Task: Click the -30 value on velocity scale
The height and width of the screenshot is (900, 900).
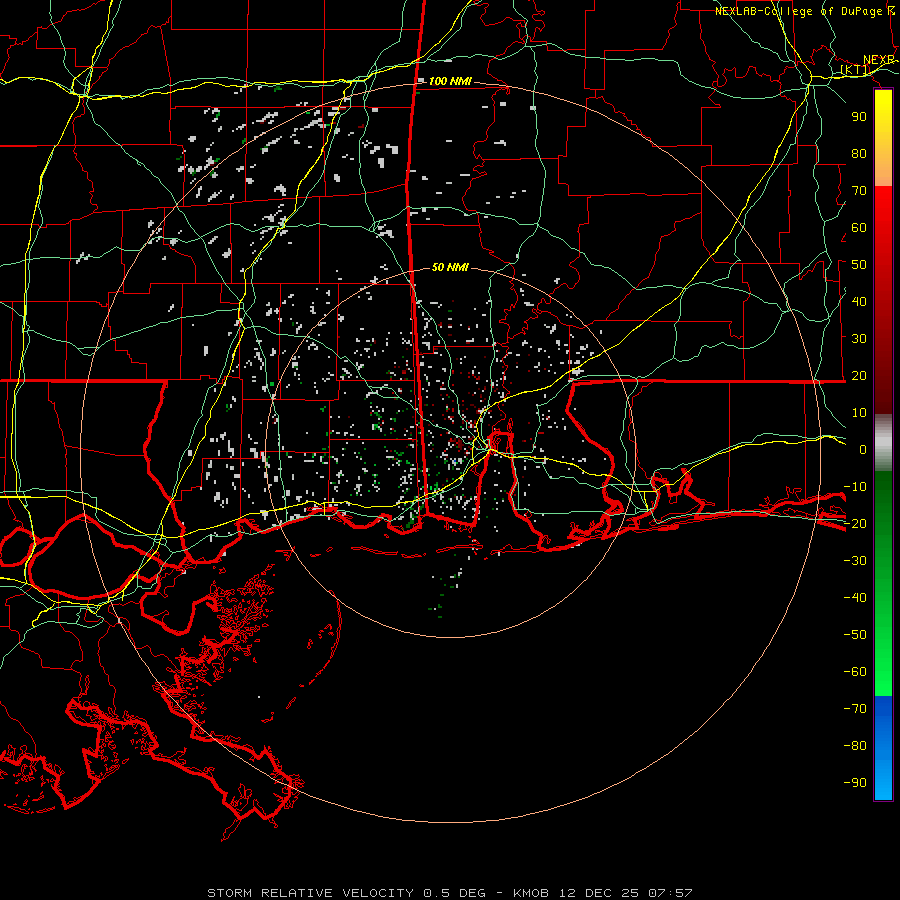Action: pyautogui.click(x=855, y=561)
